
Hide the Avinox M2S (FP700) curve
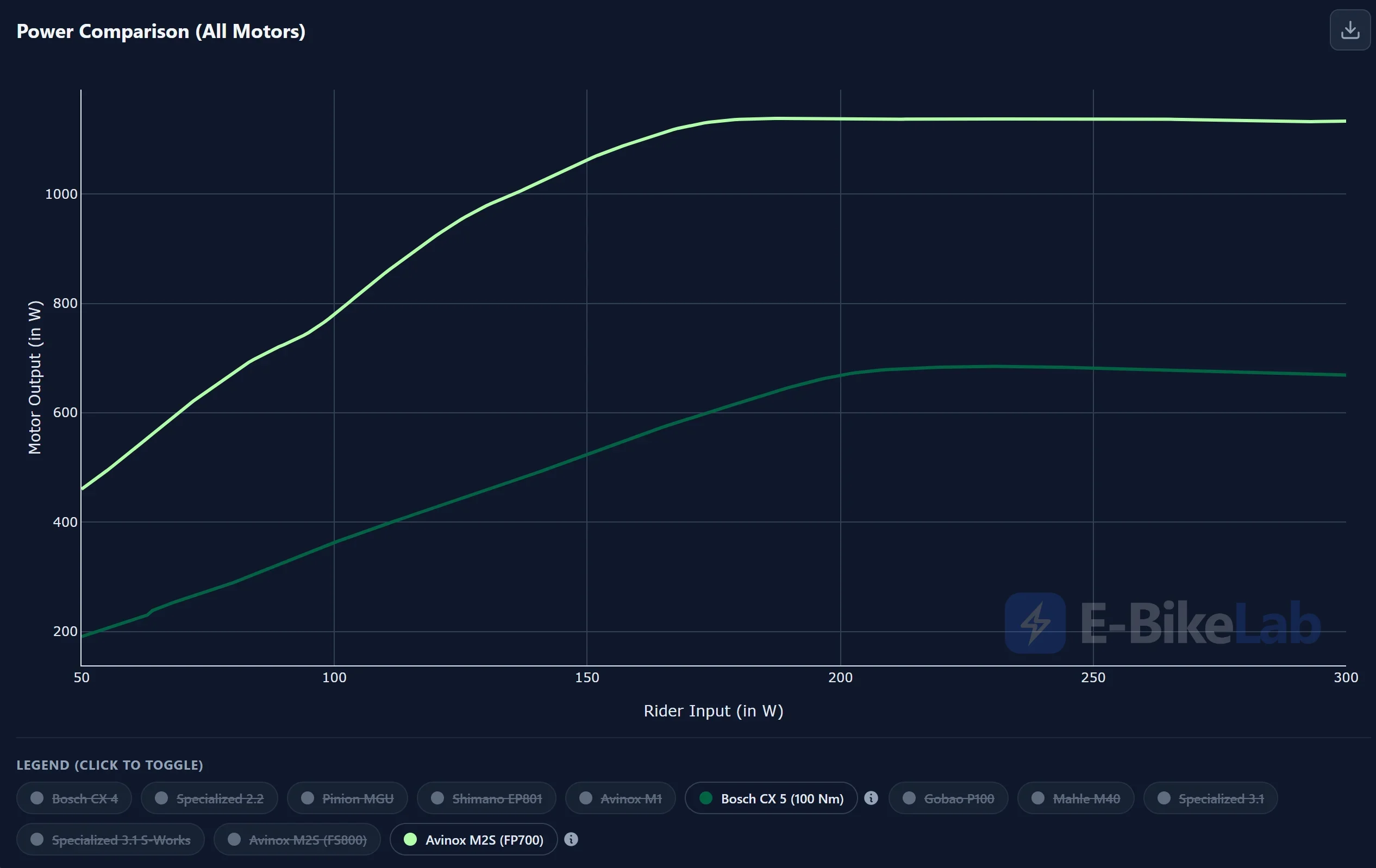click(x=474, y=839)
